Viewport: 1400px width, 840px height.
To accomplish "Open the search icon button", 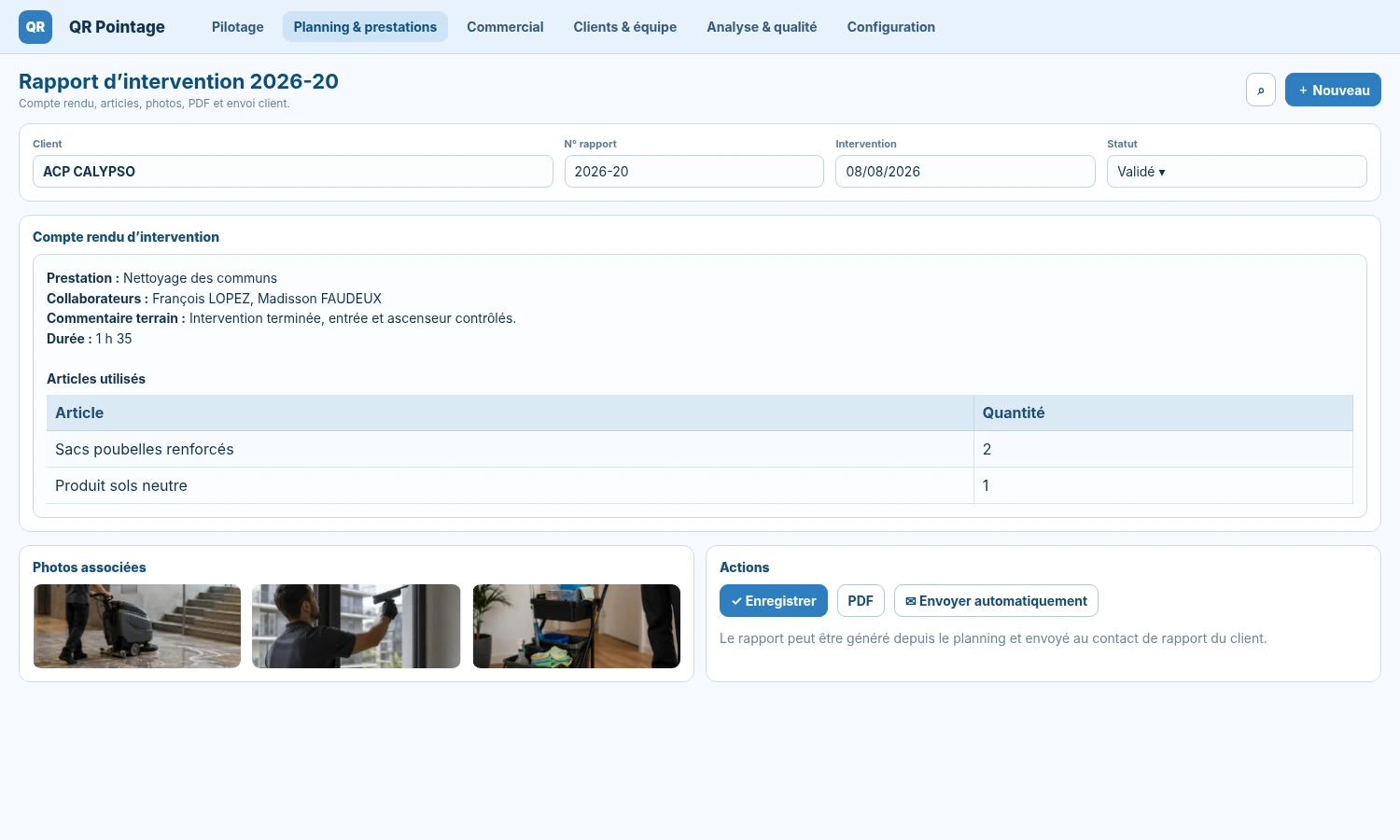I will click(x=1261, y=90).
